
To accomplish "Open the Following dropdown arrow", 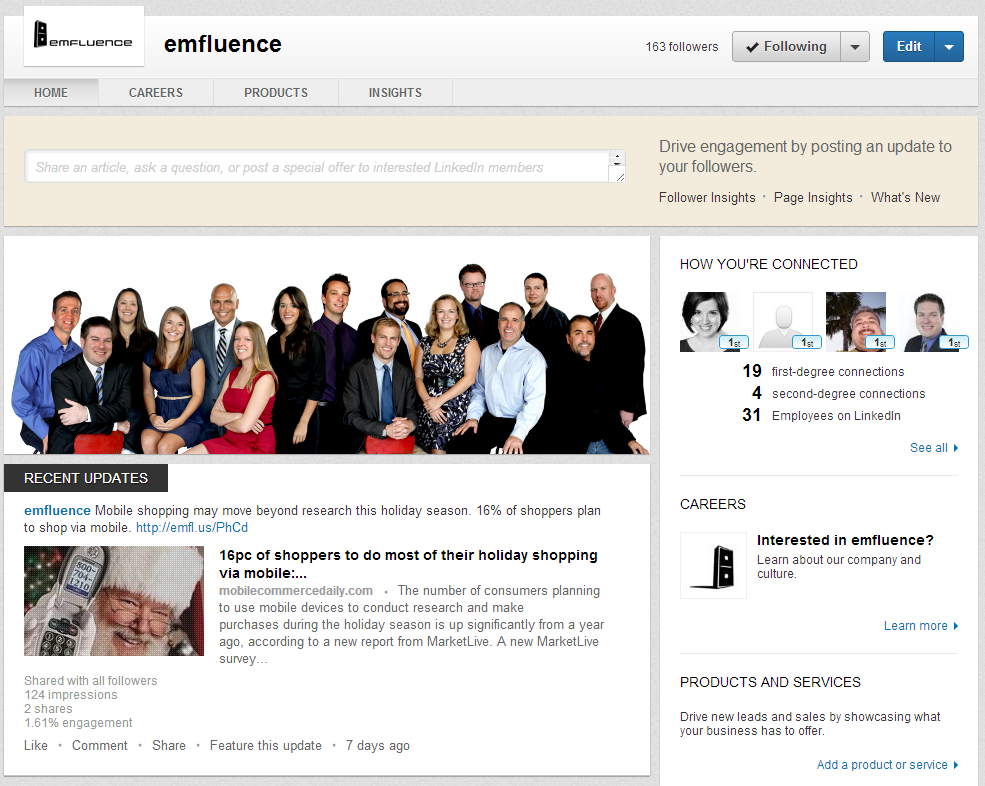I will tap(855, 46).
